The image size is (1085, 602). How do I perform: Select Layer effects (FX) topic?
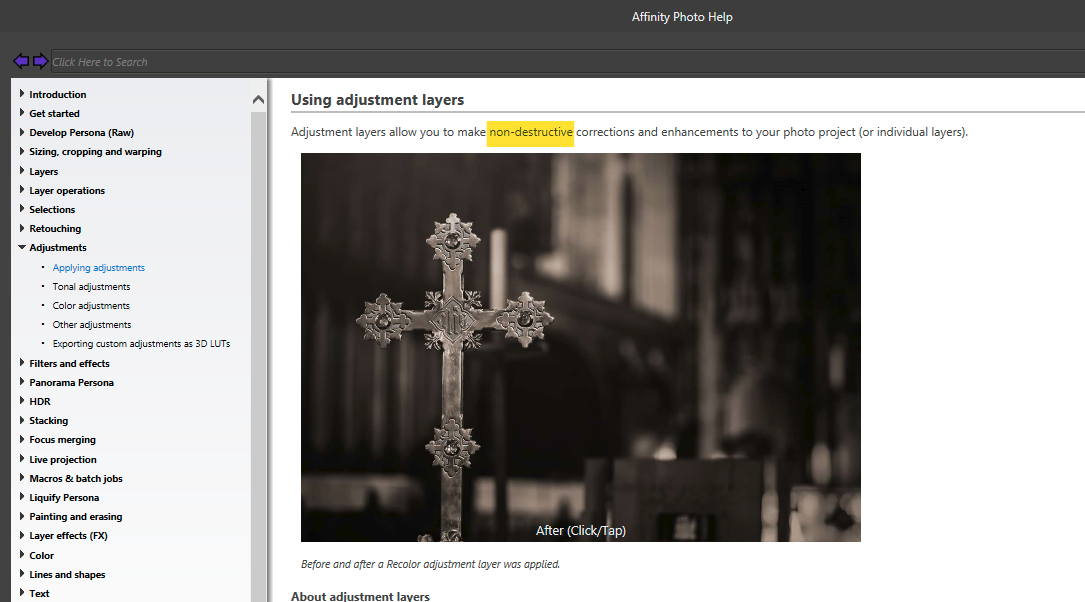point(69,536)
